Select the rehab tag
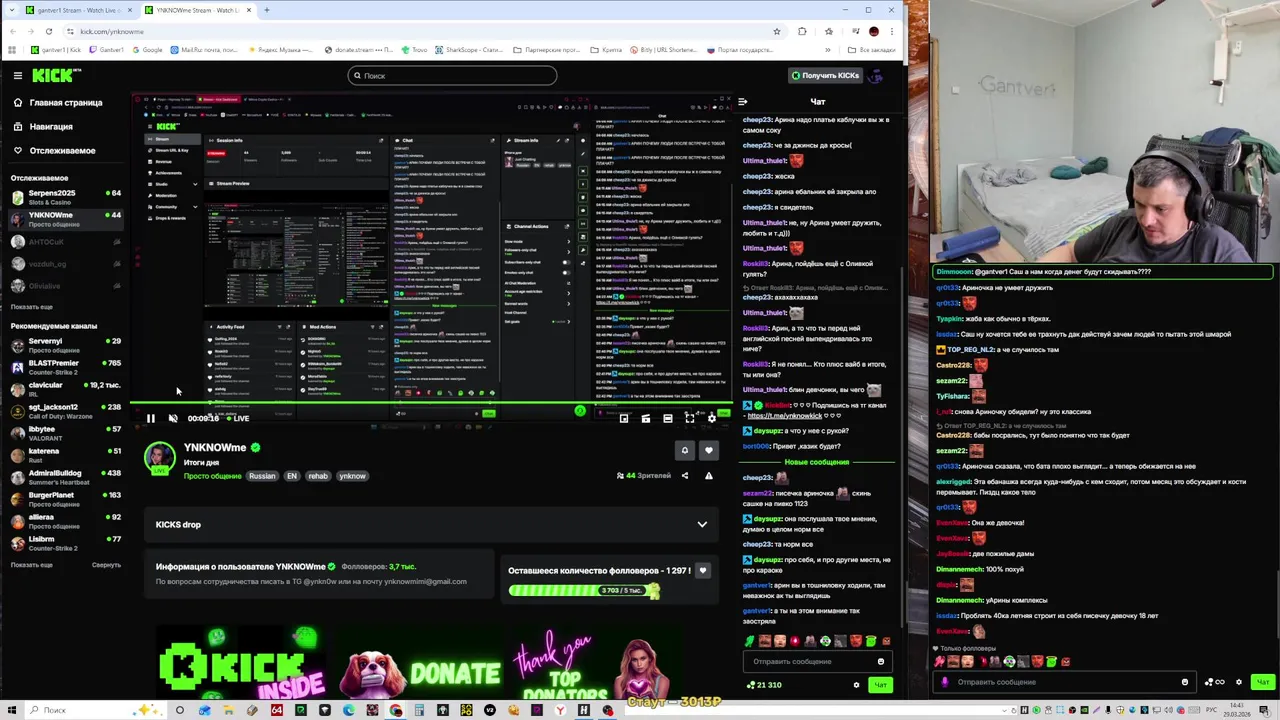 click(x=318, y=476)
